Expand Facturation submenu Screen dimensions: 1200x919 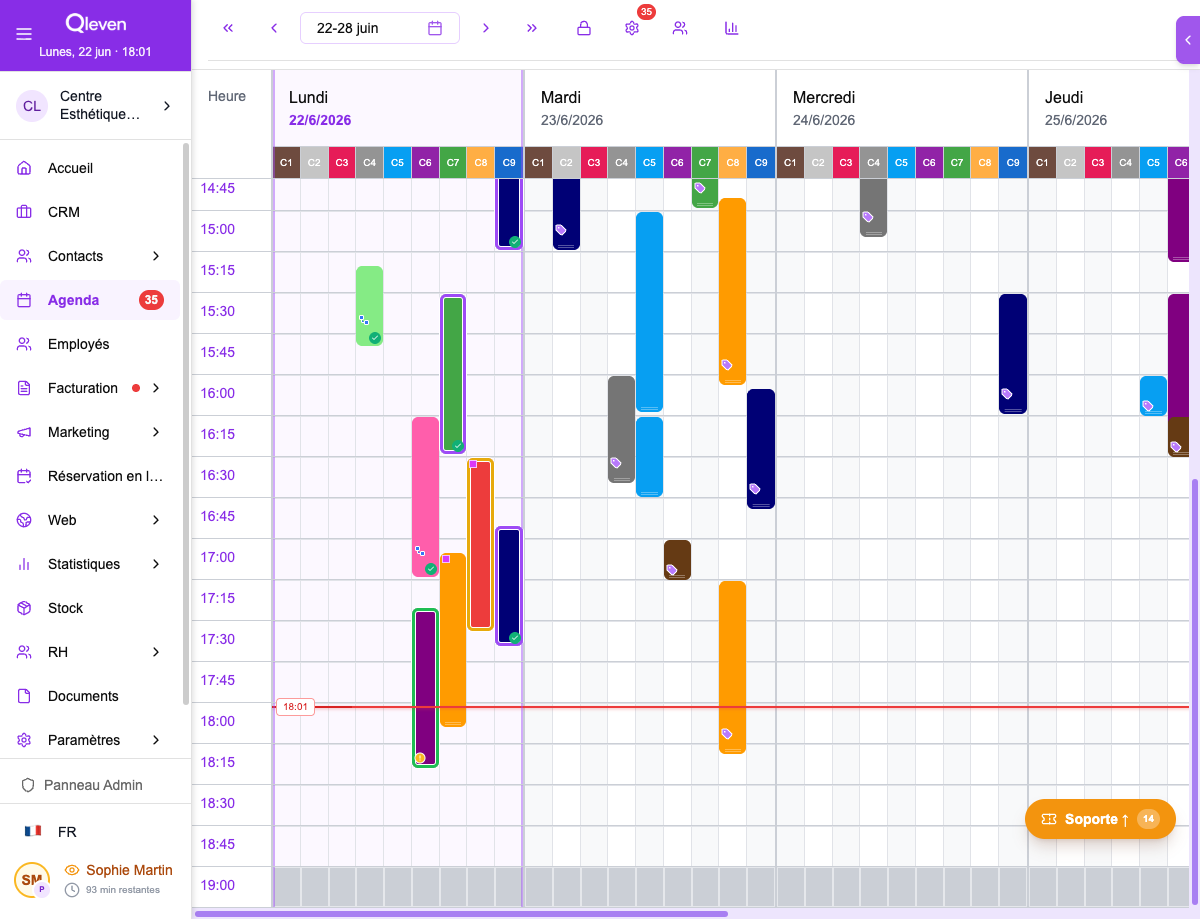156,388
